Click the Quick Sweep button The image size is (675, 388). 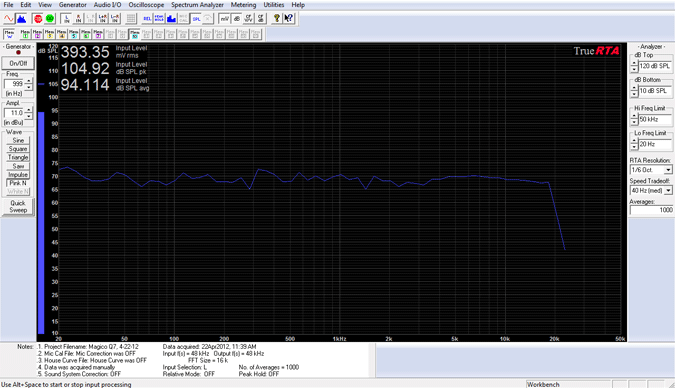click(18, 207)
